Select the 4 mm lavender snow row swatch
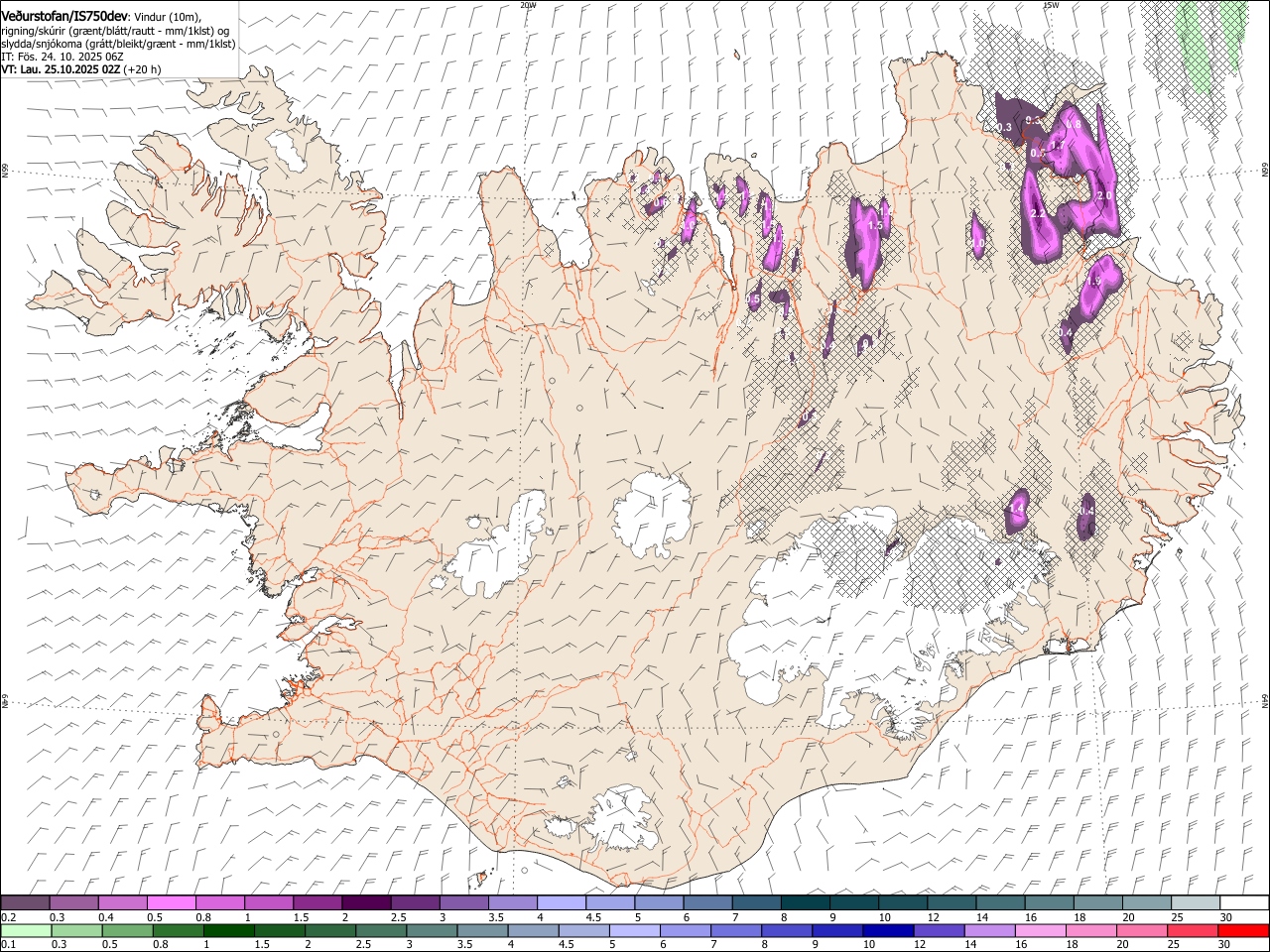The width and height of the screenshot is (1270, 952). coord(561,903)
